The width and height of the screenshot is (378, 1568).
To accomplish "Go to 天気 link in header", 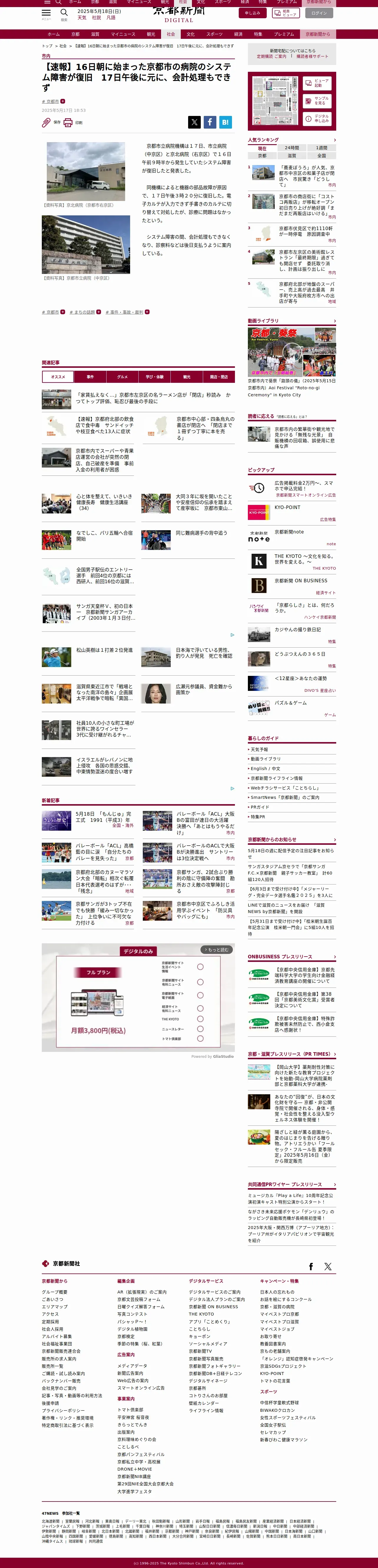I will (82, 18).
